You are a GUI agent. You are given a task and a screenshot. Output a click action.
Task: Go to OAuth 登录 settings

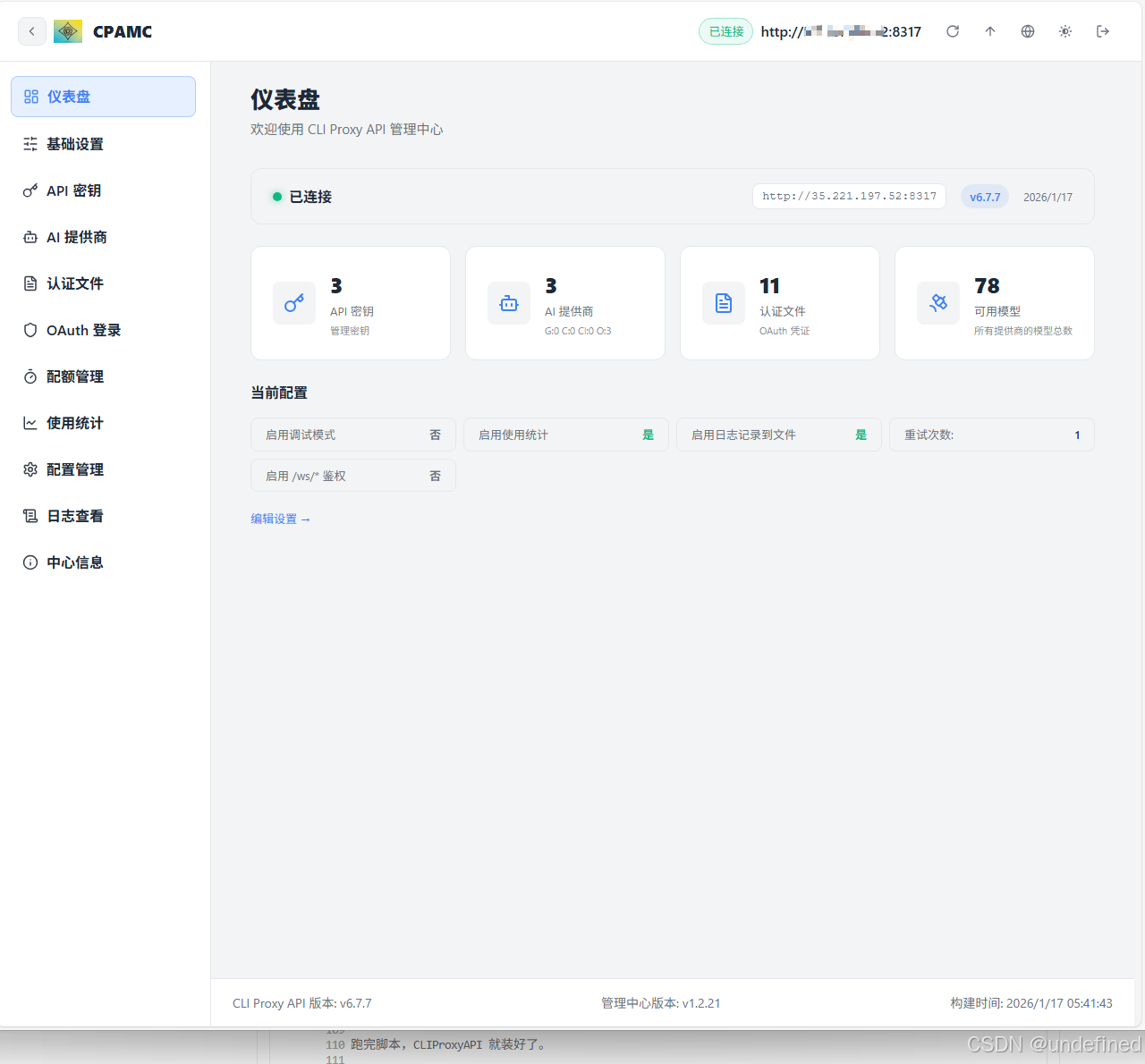click(x=83, y=330)
